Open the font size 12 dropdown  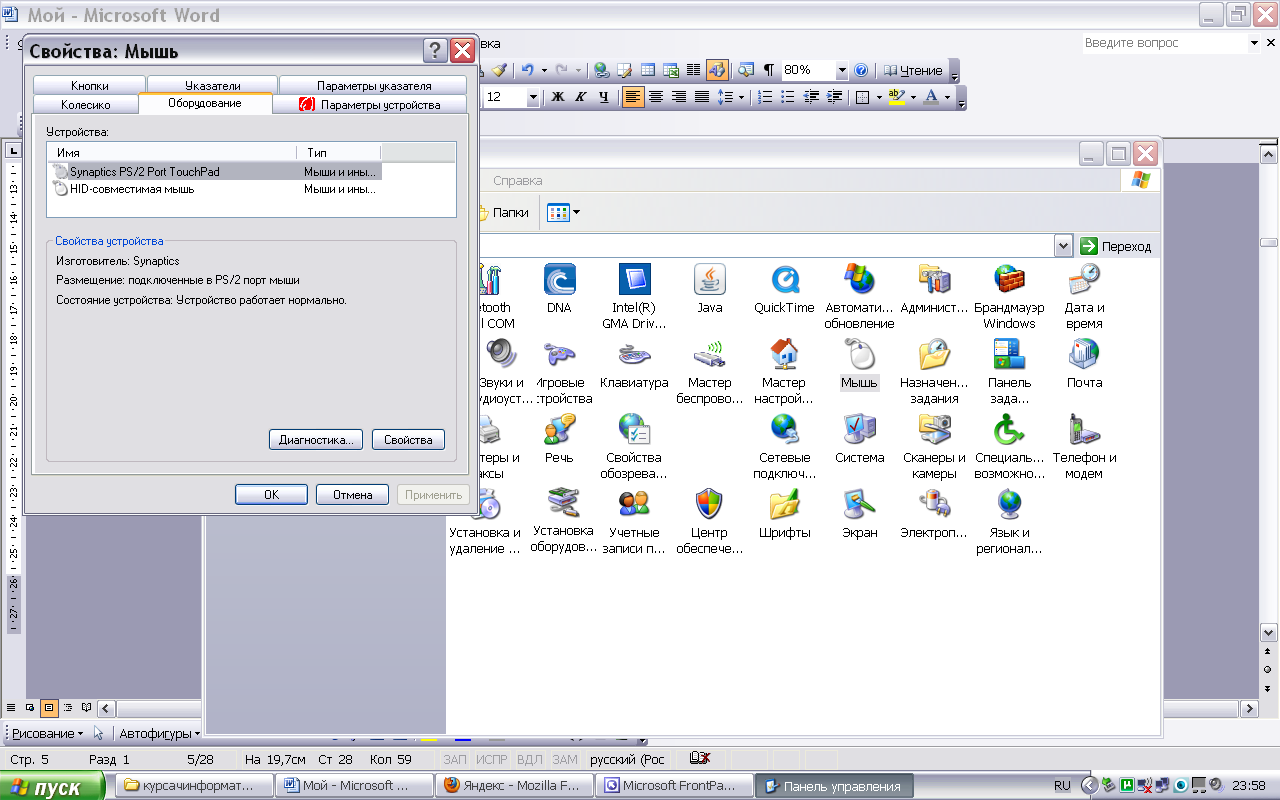coord(533,97)
